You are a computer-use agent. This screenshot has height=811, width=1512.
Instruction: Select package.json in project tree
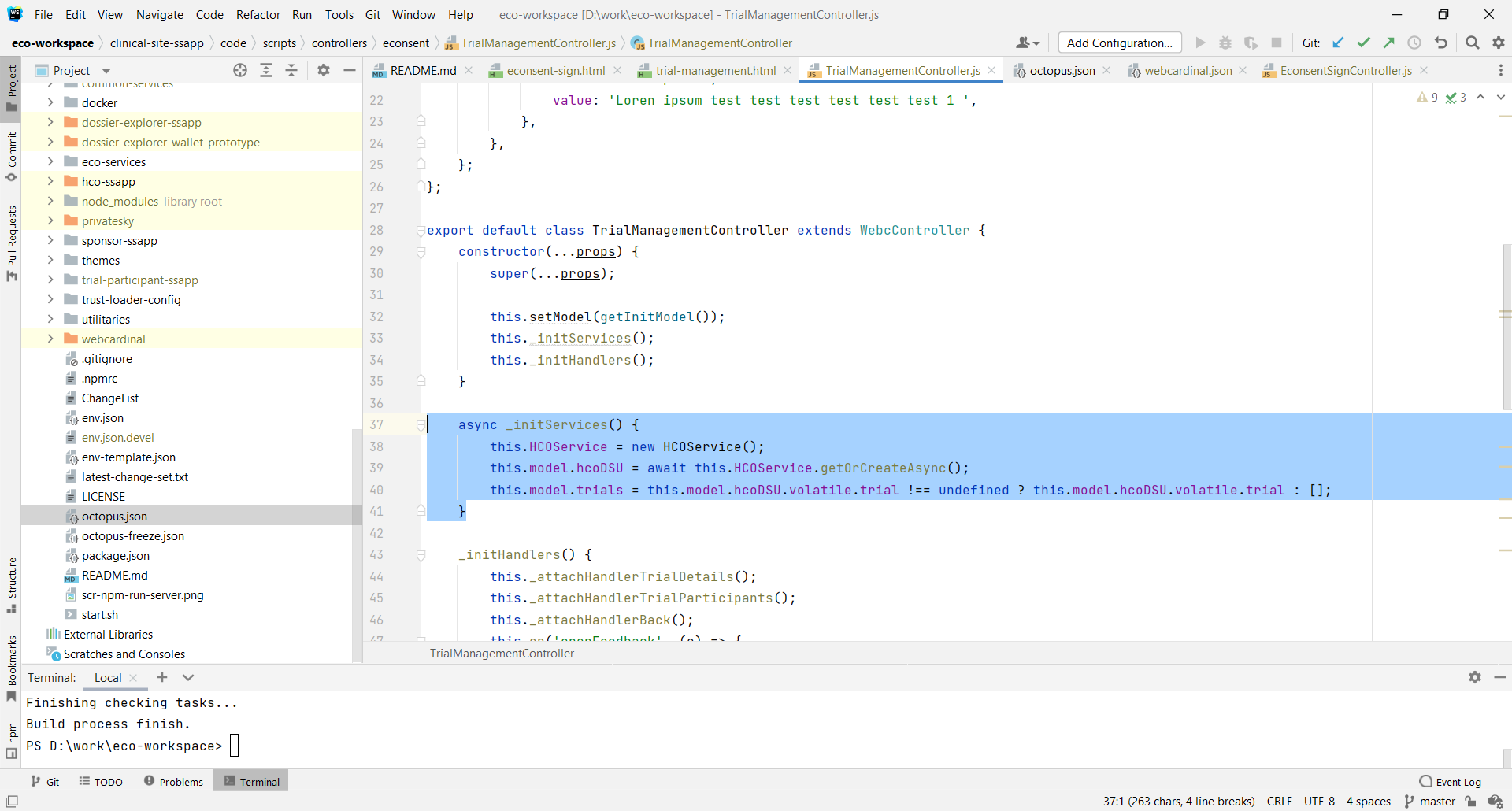115,555
